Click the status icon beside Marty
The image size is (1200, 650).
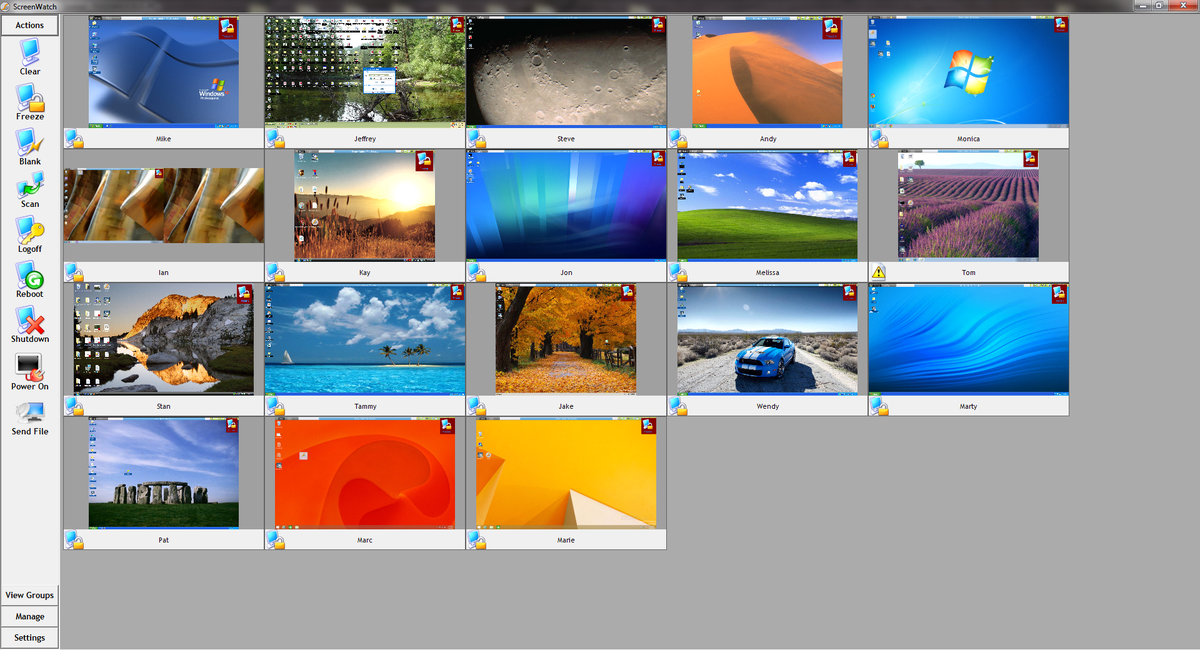(879, 406)
